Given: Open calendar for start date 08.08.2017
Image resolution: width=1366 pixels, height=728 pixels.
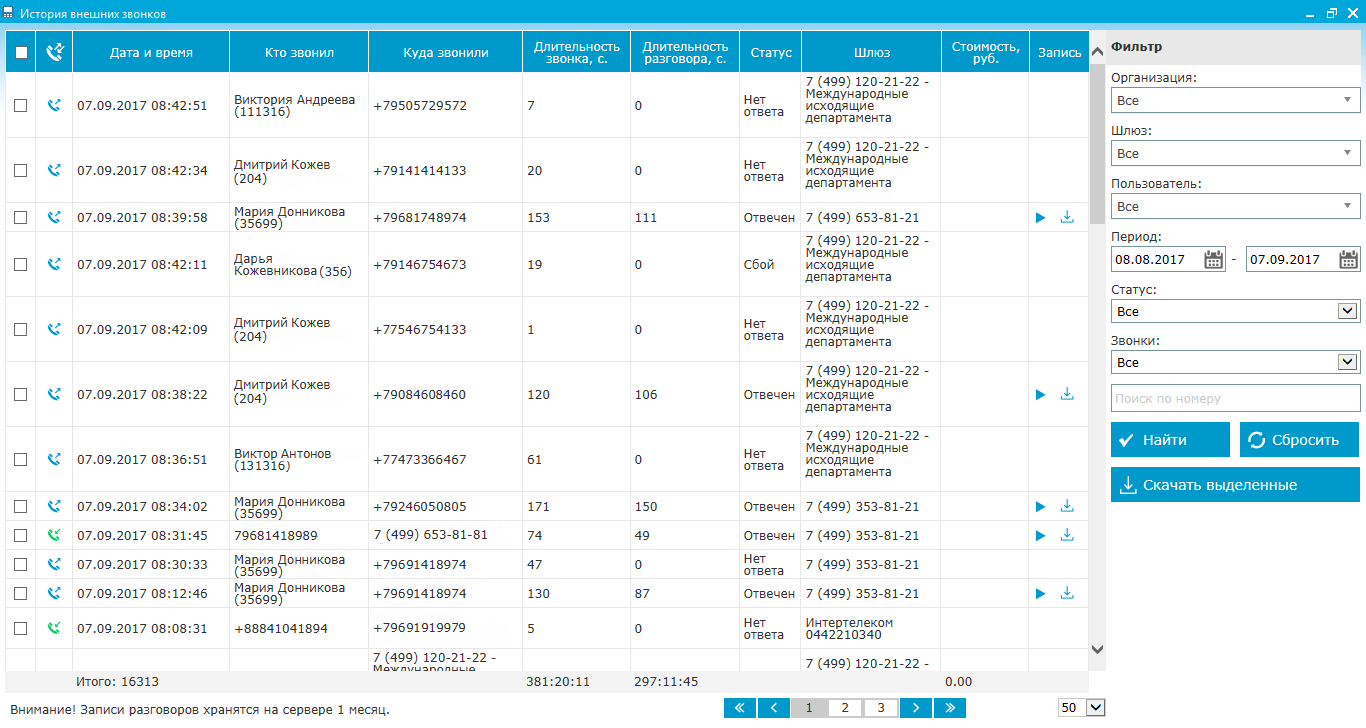Looking at the screenshot, I should tap(1214, 260).
